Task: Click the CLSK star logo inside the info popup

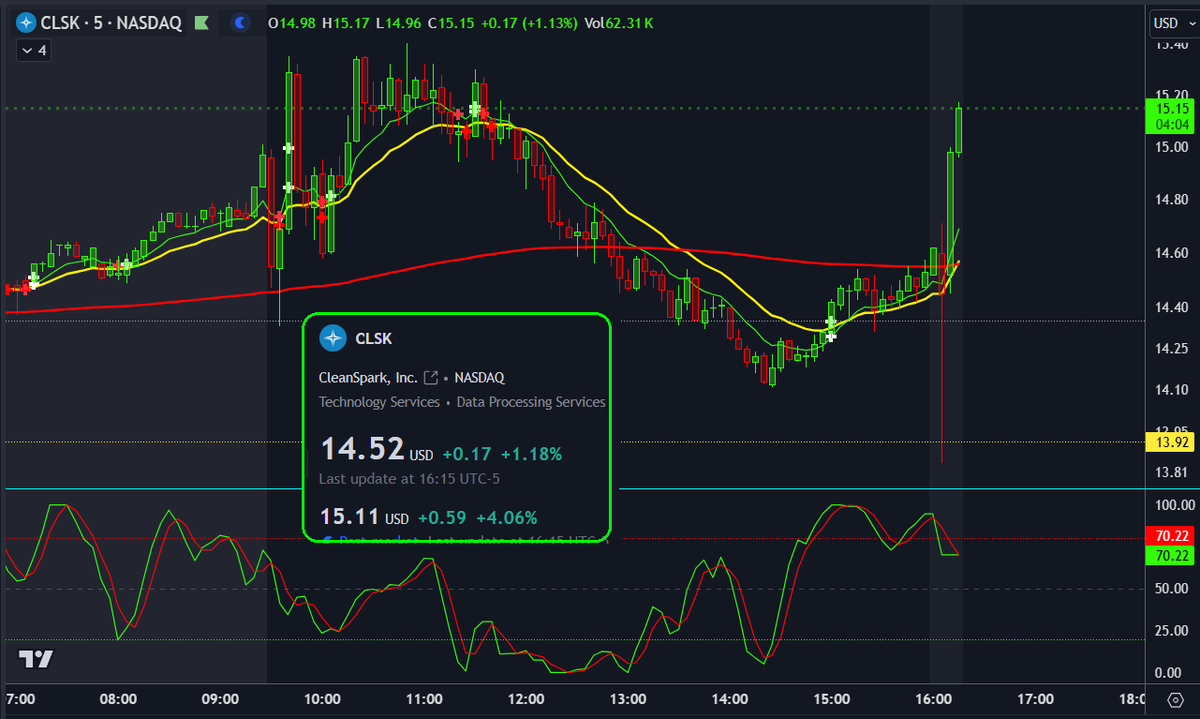Action: pyautogui.click(x=332, y=338)
